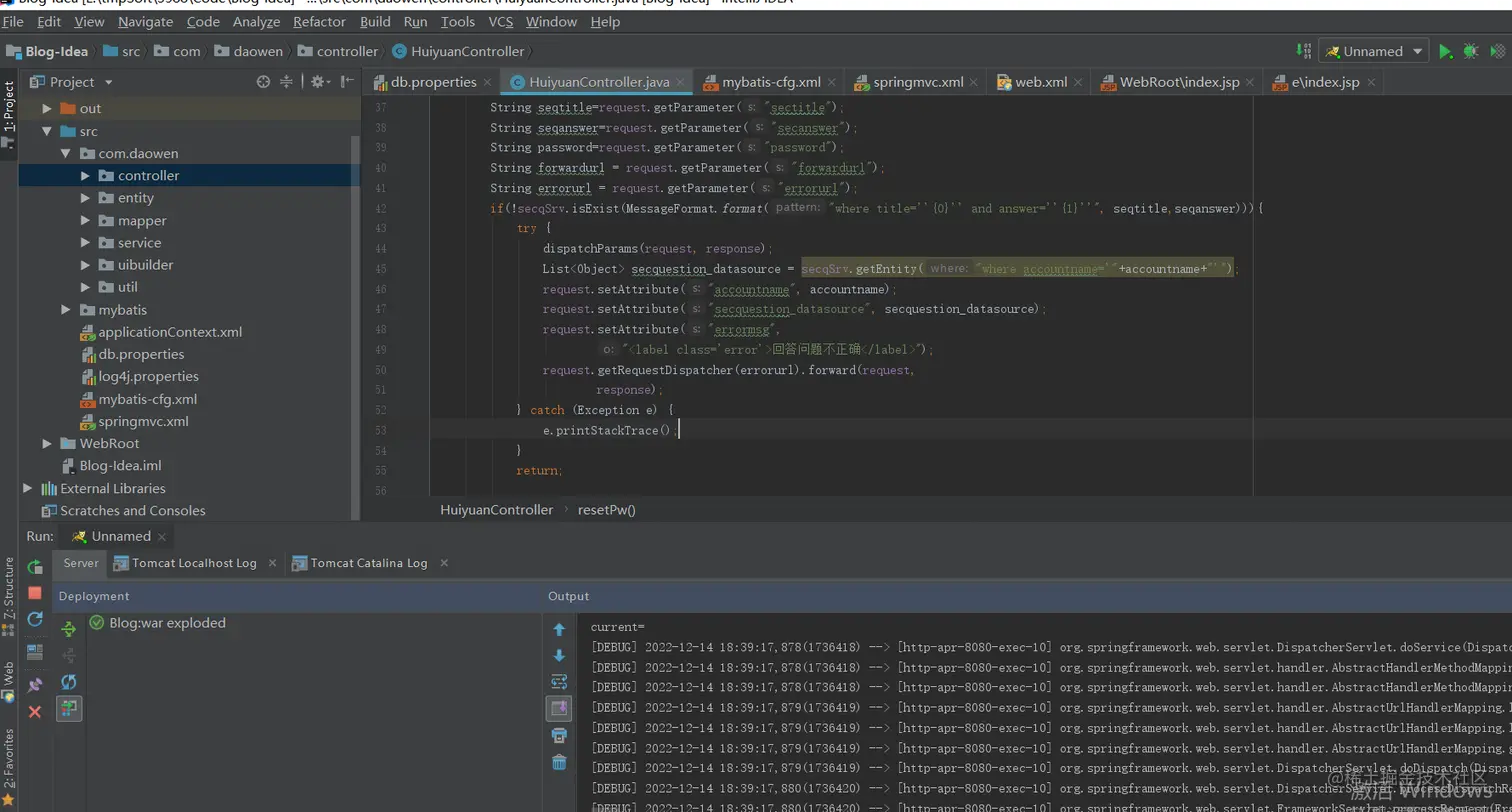Expand the mybatis folder
The image size is (1512, 812).
65,310
